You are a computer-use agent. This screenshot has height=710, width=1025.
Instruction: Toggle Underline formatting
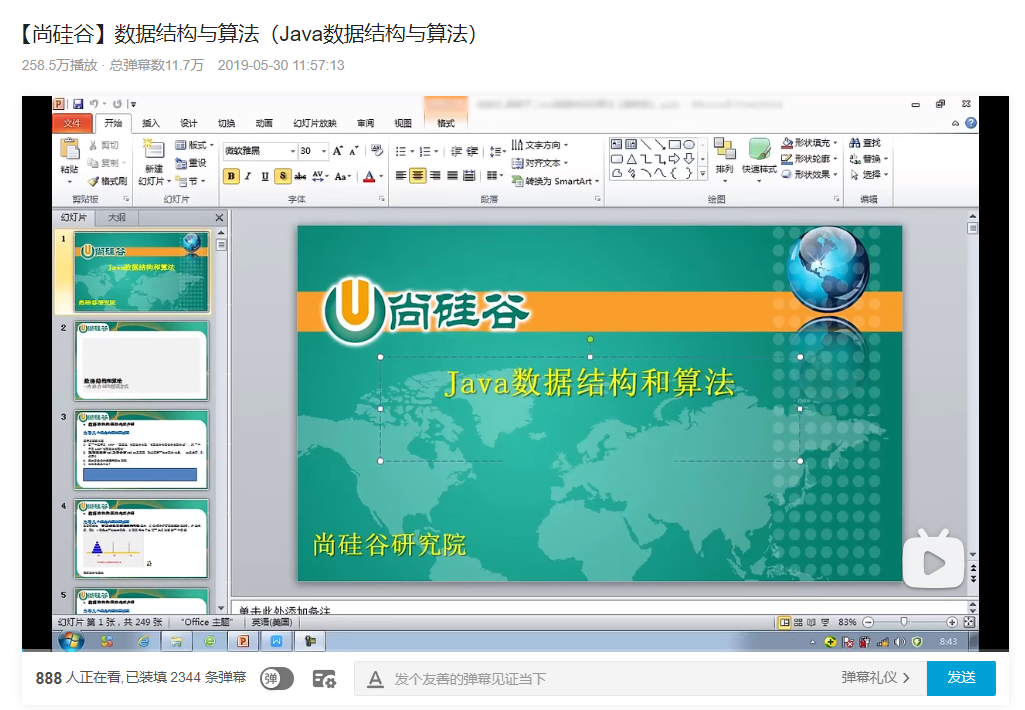[x=265, y=176]
